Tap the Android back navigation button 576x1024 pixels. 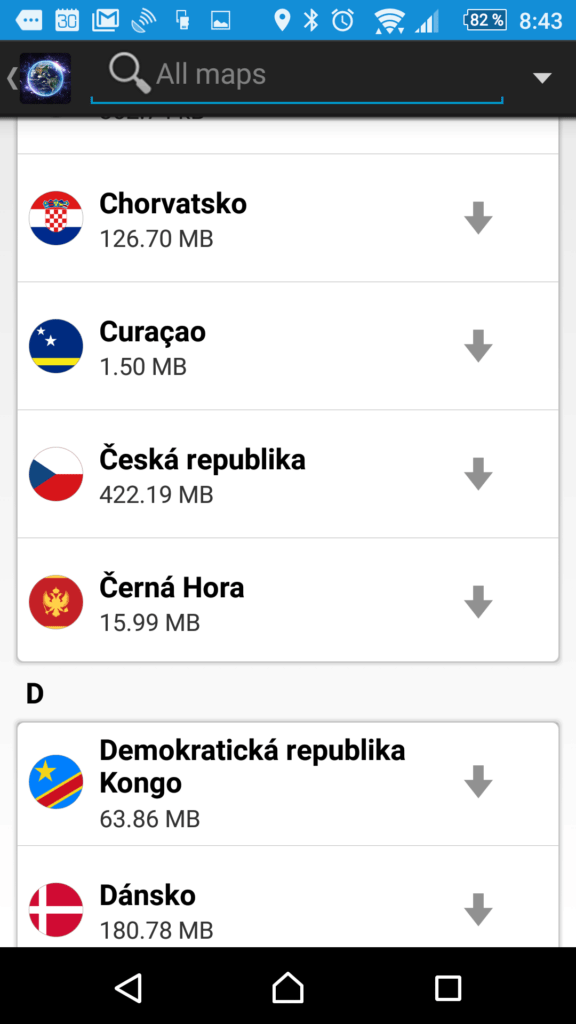click(x=129, y=987)
